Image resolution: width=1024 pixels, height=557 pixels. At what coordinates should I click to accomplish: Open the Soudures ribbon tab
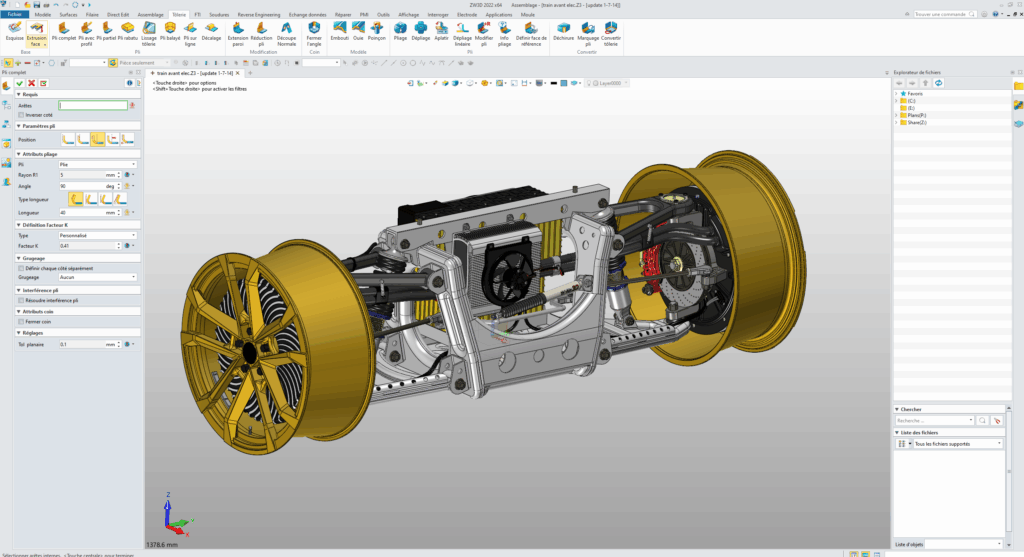(x=219, y=14)
